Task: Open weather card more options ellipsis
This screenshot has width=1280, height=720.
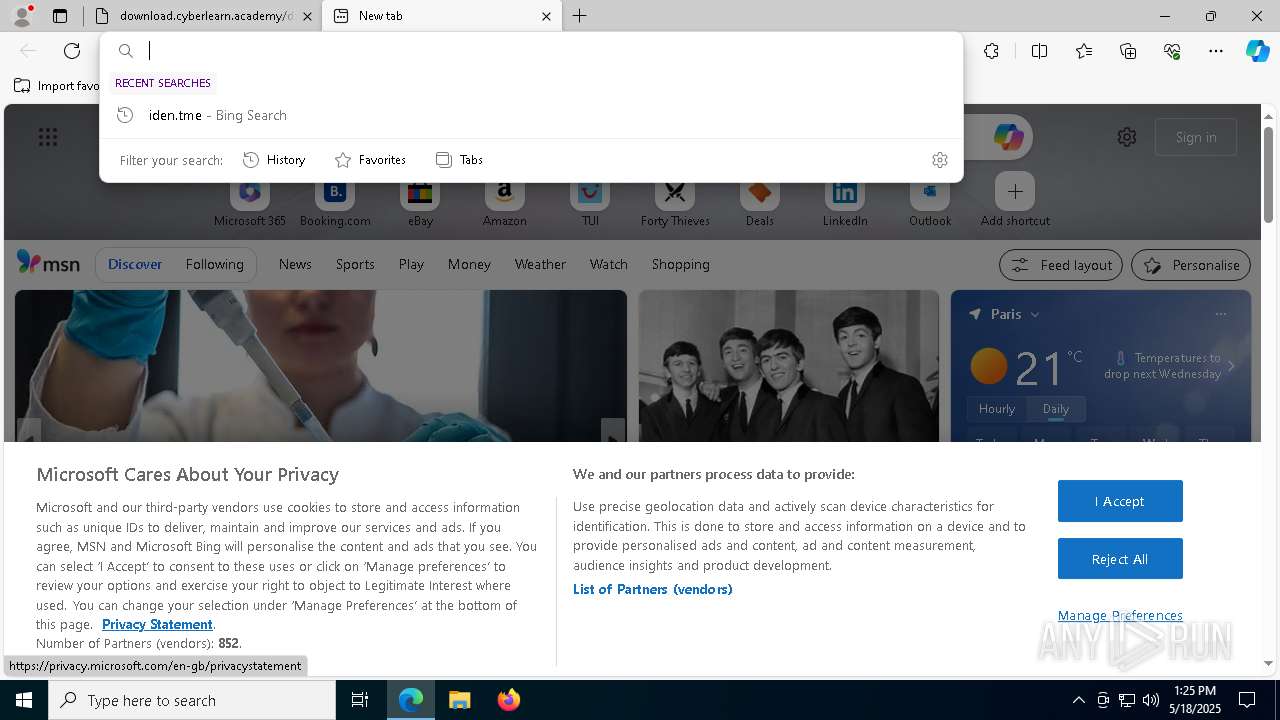Action: tap(1221, 314)
